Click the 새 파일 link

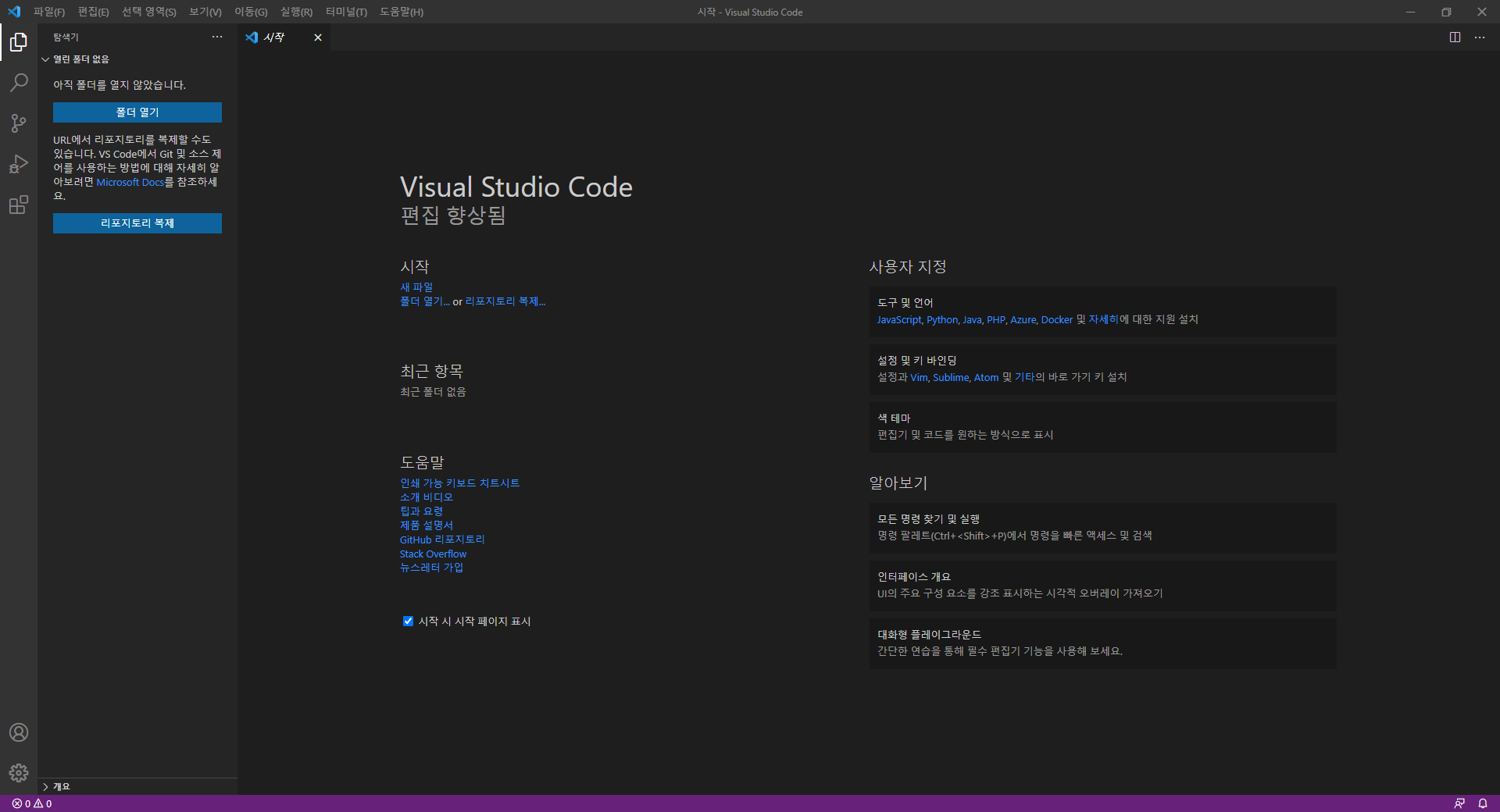coord(416,287)
